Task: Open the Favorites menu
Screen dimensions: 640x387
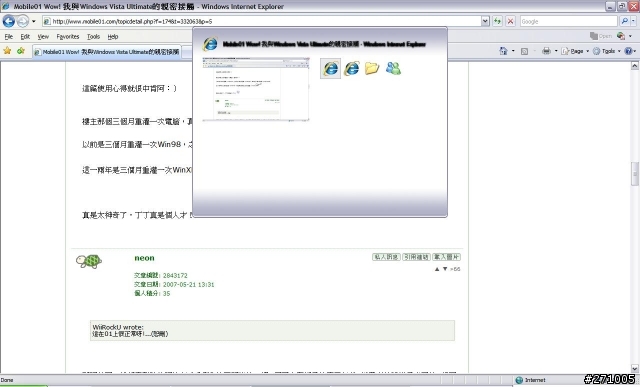Action: click(x=68, y=37)
